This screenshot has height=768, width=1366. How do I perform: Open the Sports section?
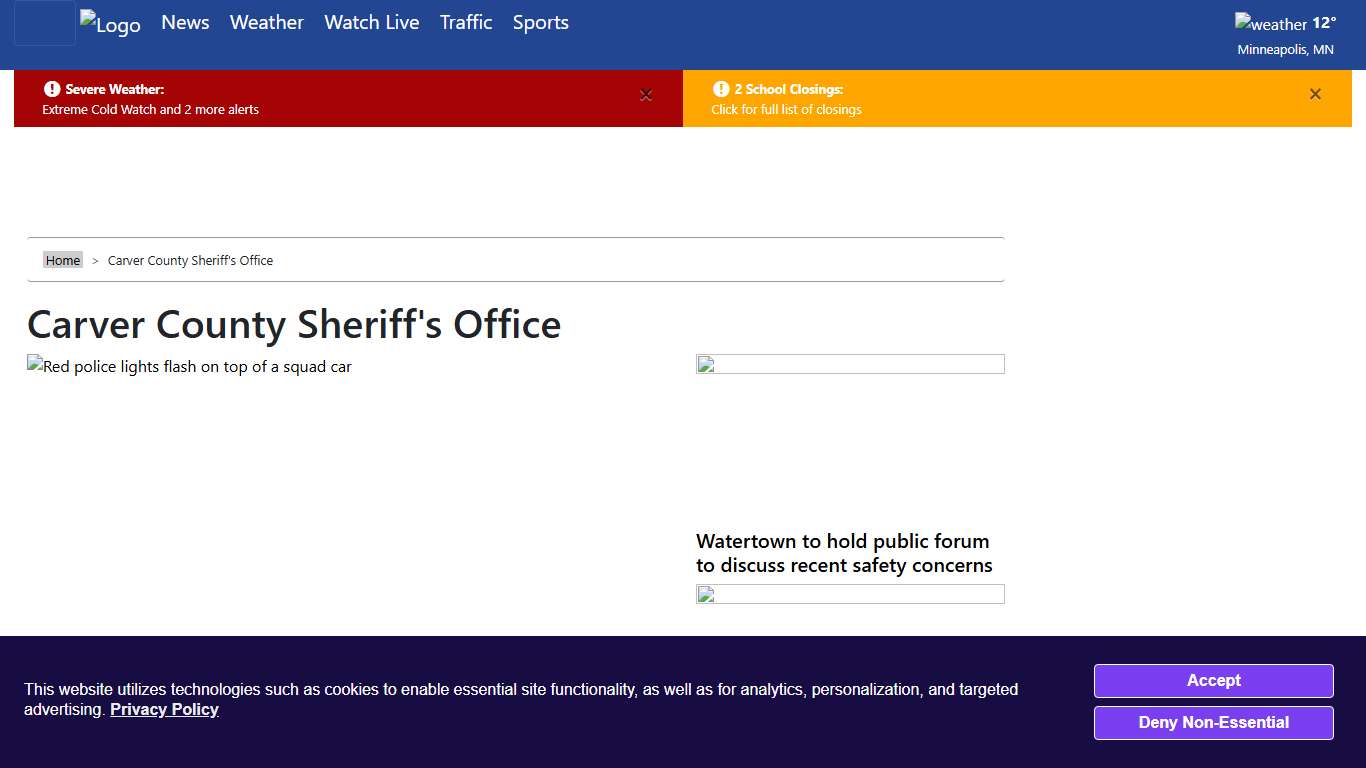(x=540, y=22)
